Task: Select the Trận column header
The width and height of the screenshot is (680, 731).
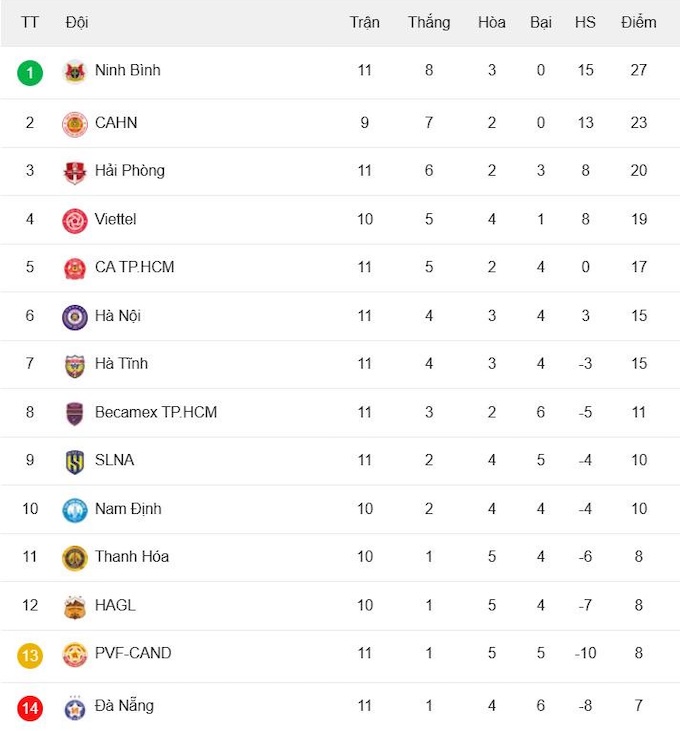Action: 365,22
